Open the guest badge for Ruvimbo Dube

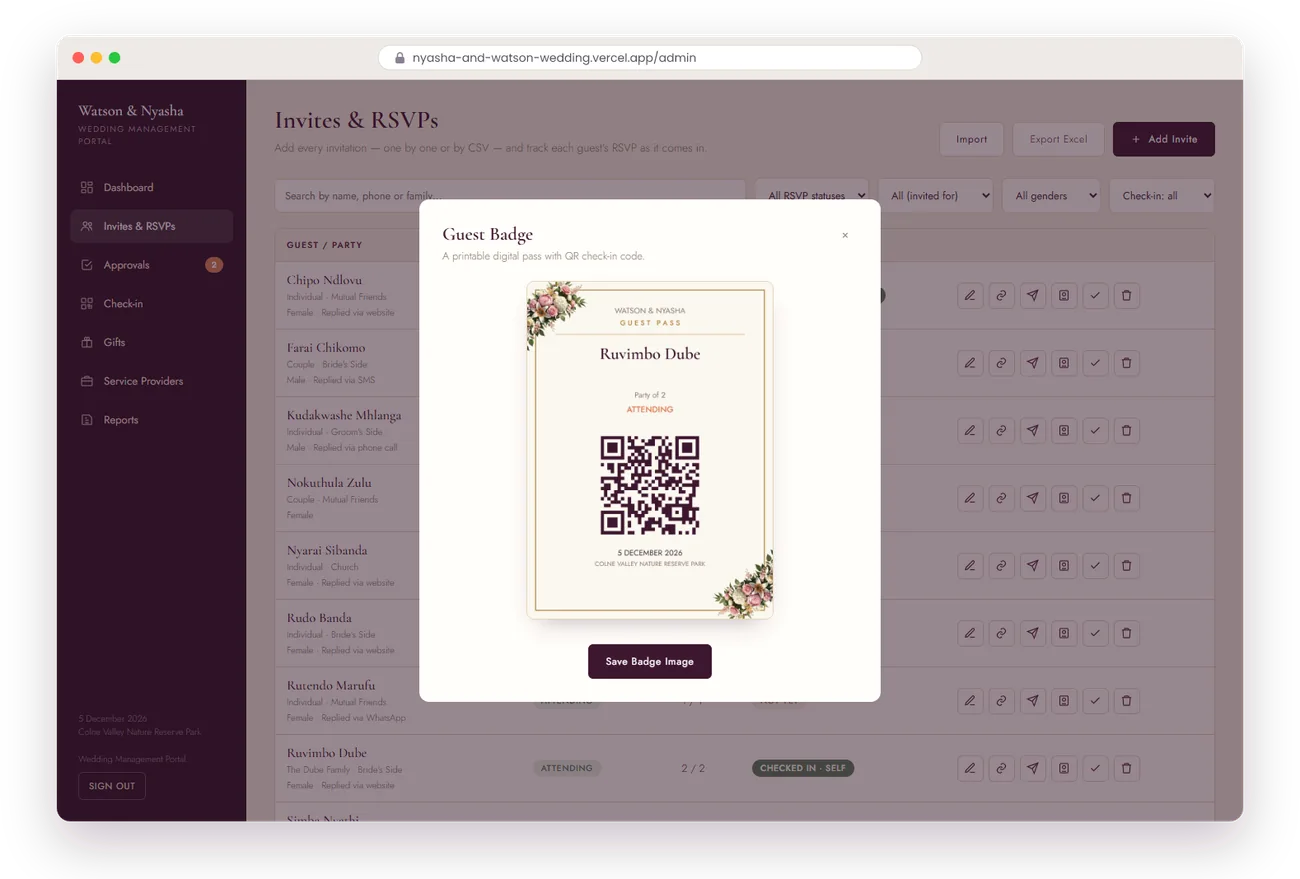pyautogui.click(x=1064, y=769)
